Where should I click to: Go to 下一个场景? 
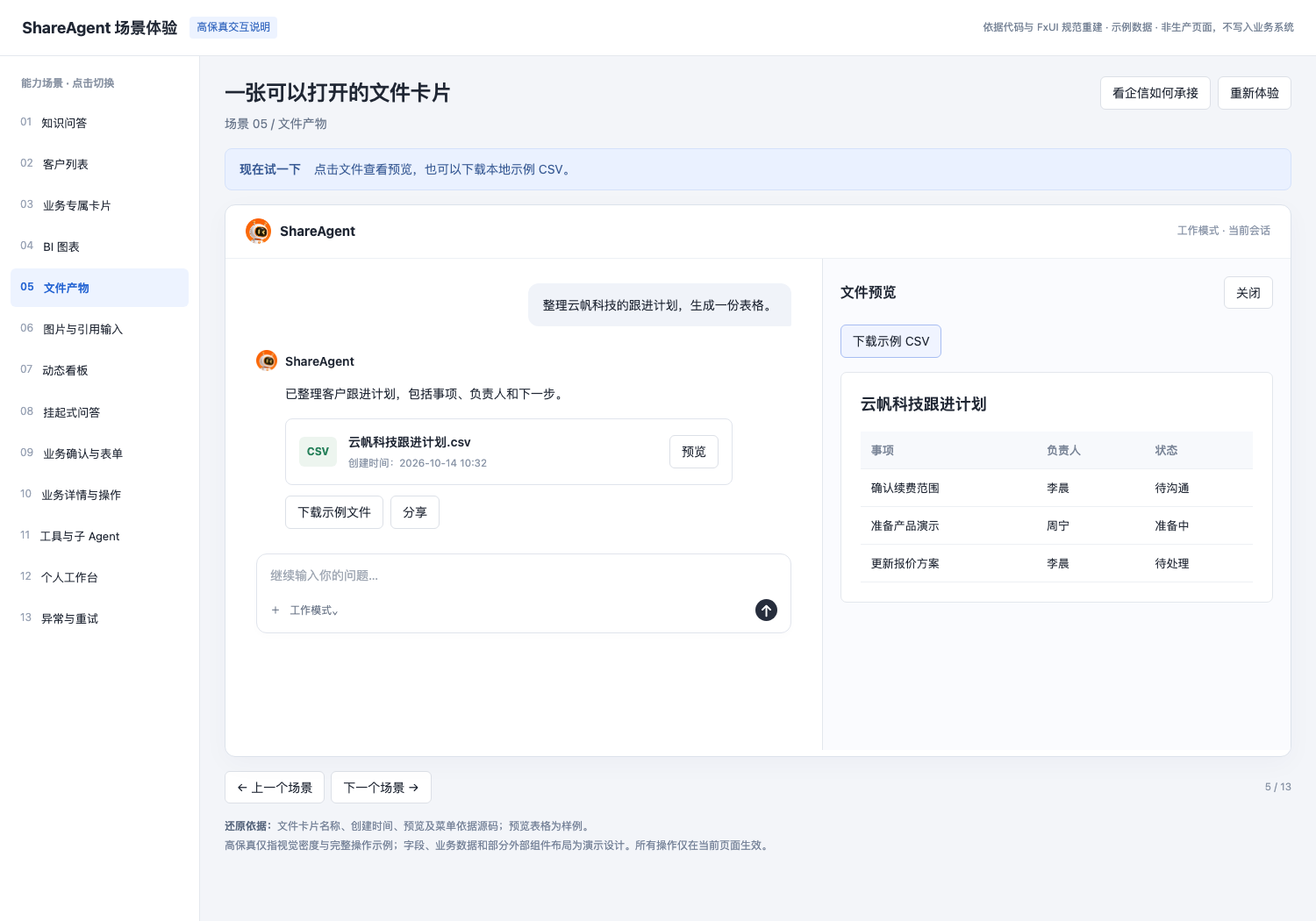click(x=381, y=788)
